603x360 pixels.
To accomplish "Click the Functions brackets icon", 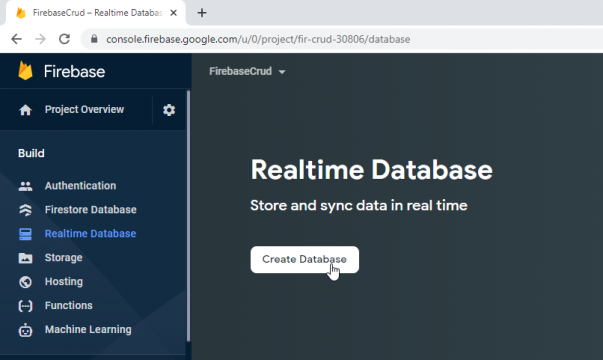I will 25,306.
